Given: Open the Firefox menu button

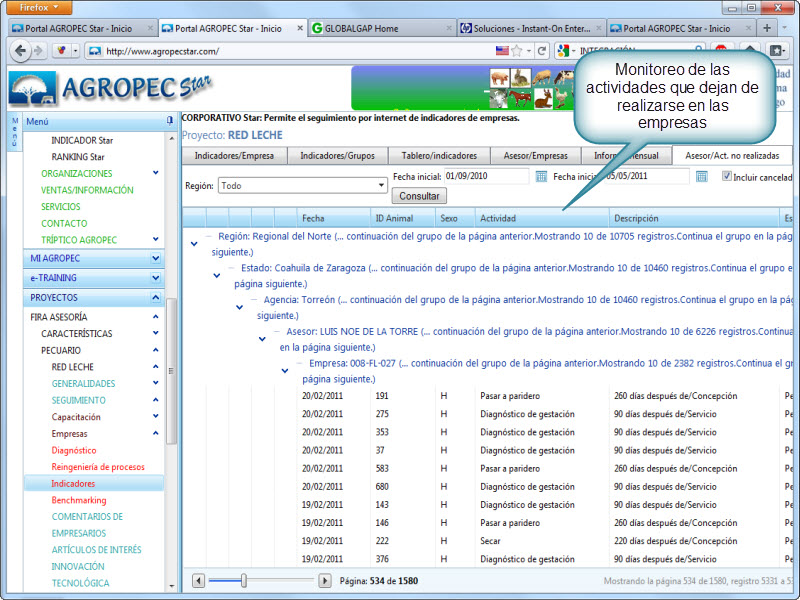Looking at the screenshot, I should [x=39, y=8].
